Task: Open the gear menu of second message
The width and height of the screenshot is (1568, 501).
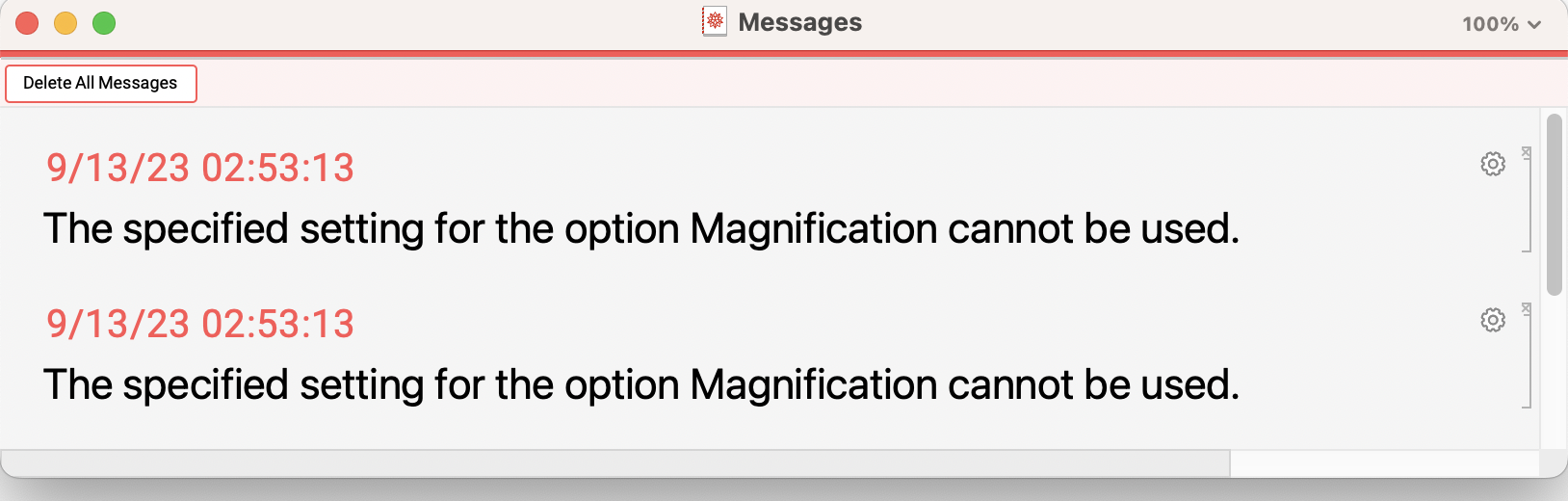Action: click(x=1493, y=320)
